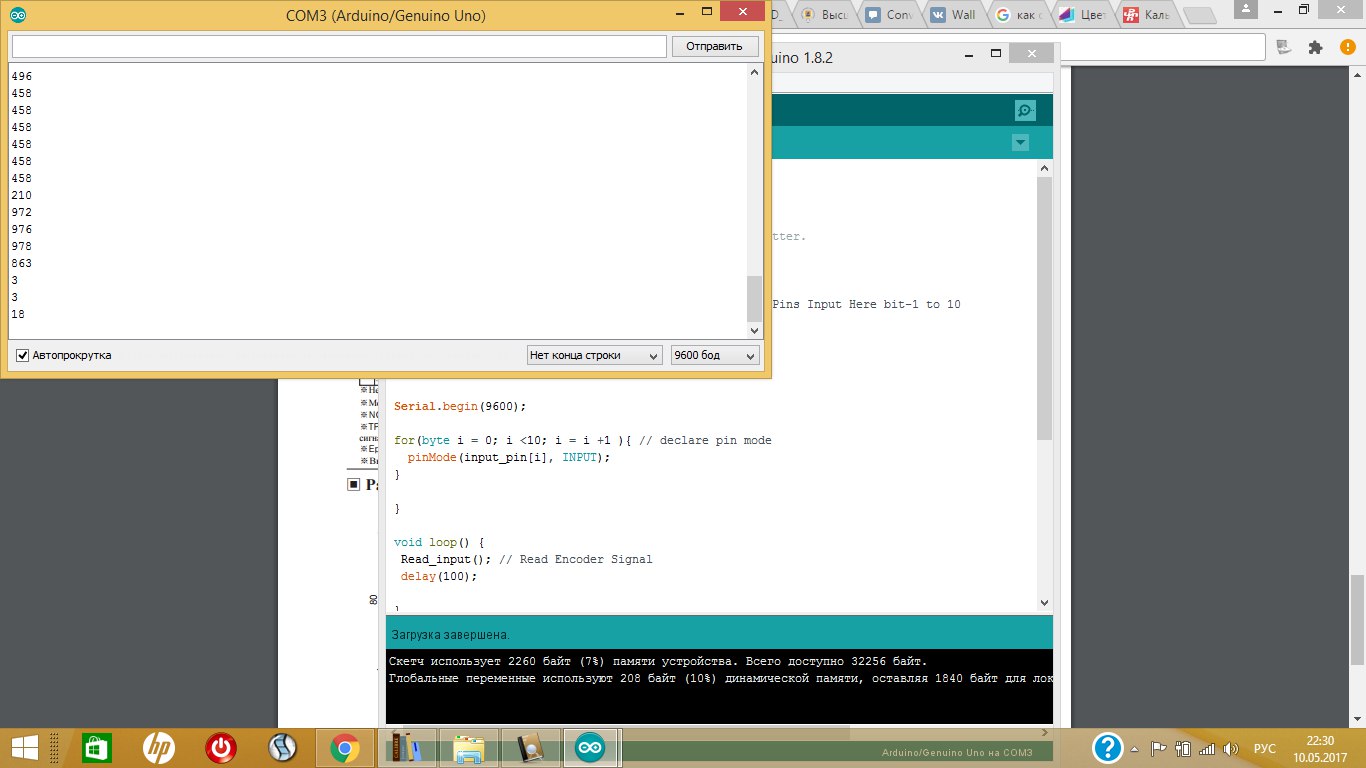Click the Arduino logo in COM3 title bar
Screen dimensions: 1366x768
pyautogui.click(x=19, y=15)
